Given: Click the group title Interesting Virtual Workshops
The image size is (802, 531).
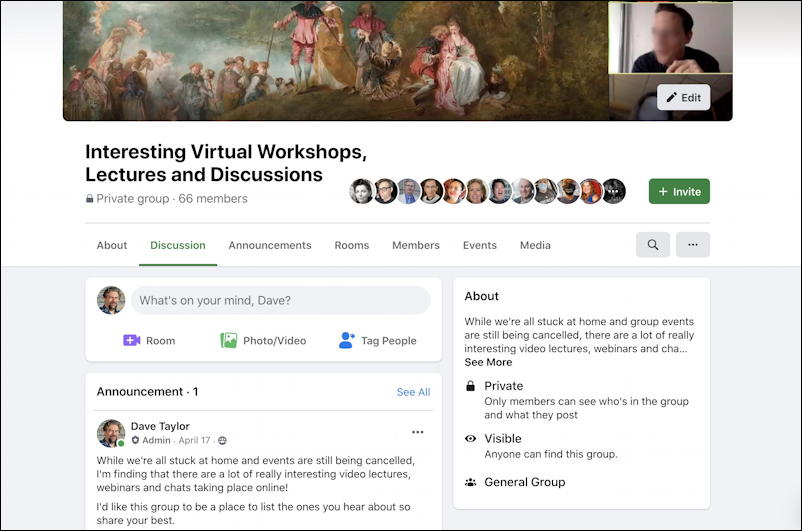Looking at the screenshot, I should (226, 163).
